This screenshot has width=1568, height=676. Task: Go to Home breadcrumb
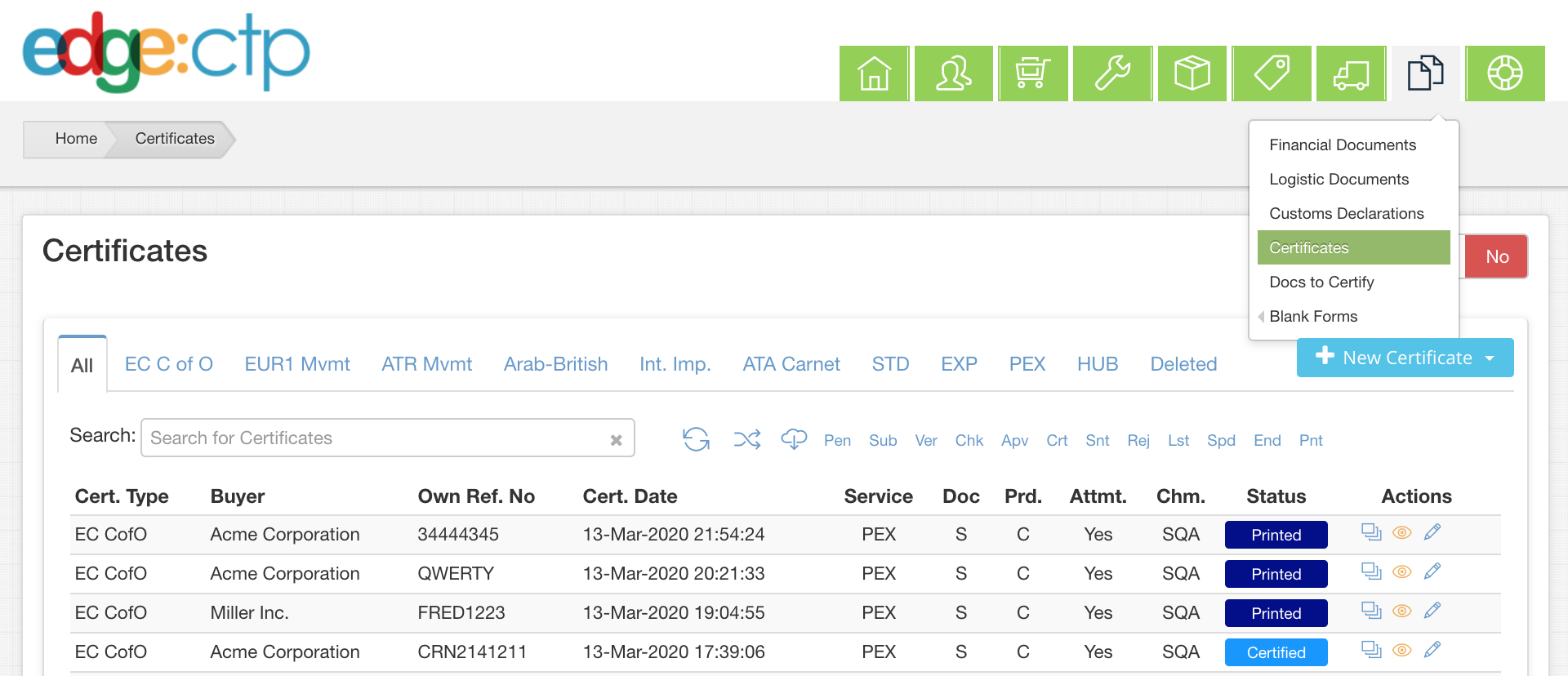point(76,139)
